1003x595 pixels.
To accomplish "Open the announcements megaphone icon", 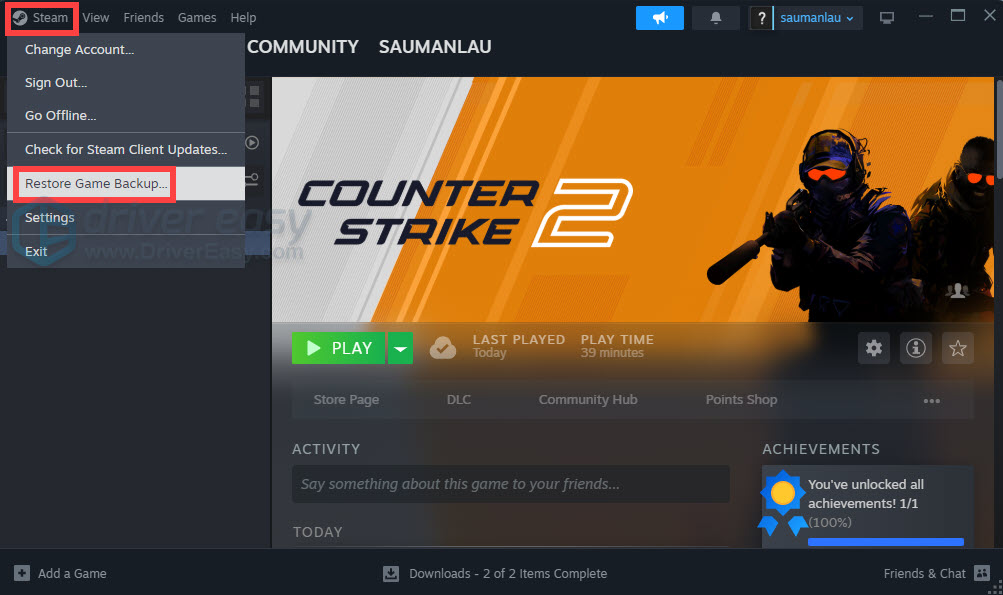I will click(659, 17).
